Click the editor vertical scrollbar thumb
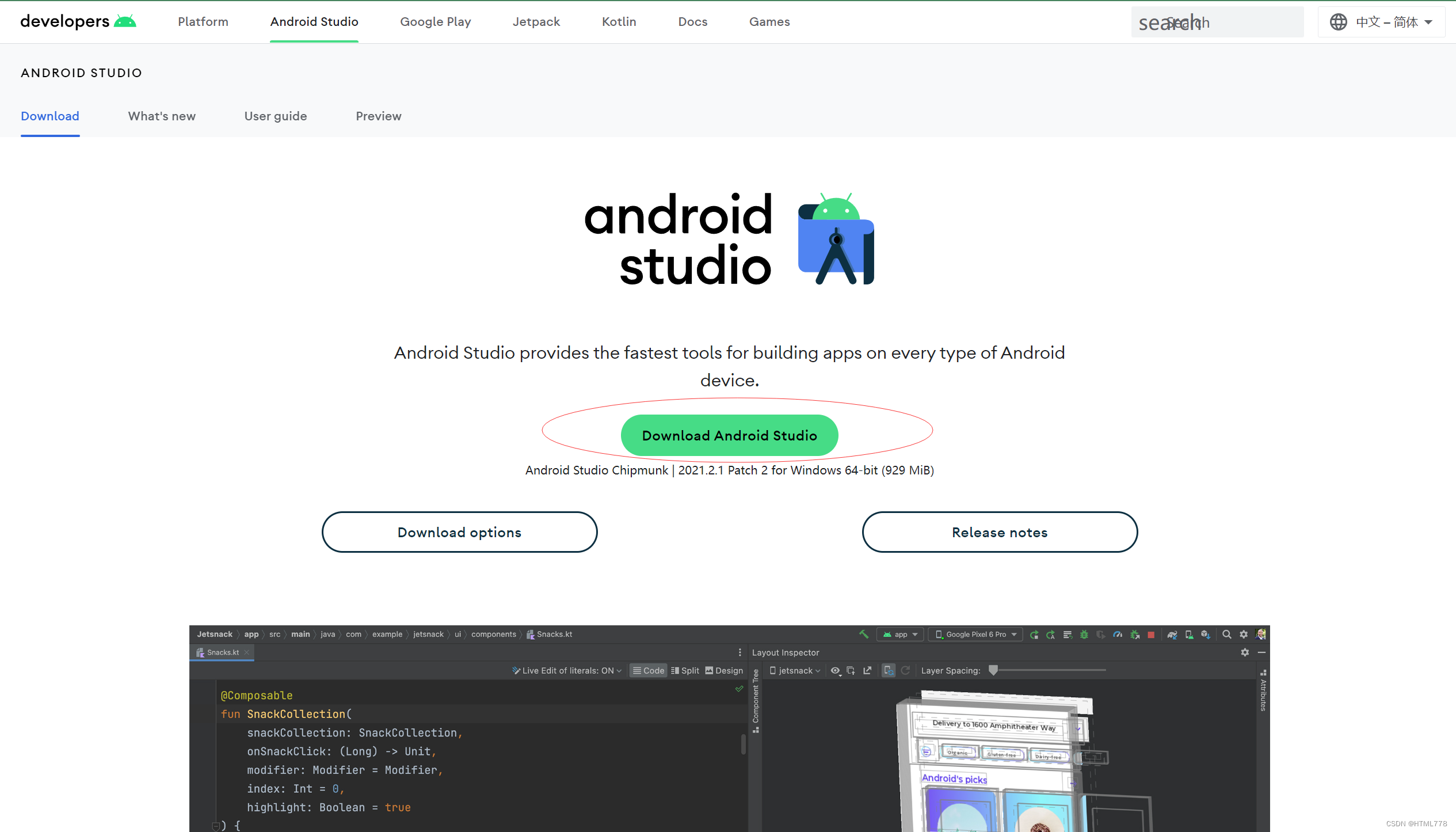This screenshot has width=1456, height=832. point(744,744)
